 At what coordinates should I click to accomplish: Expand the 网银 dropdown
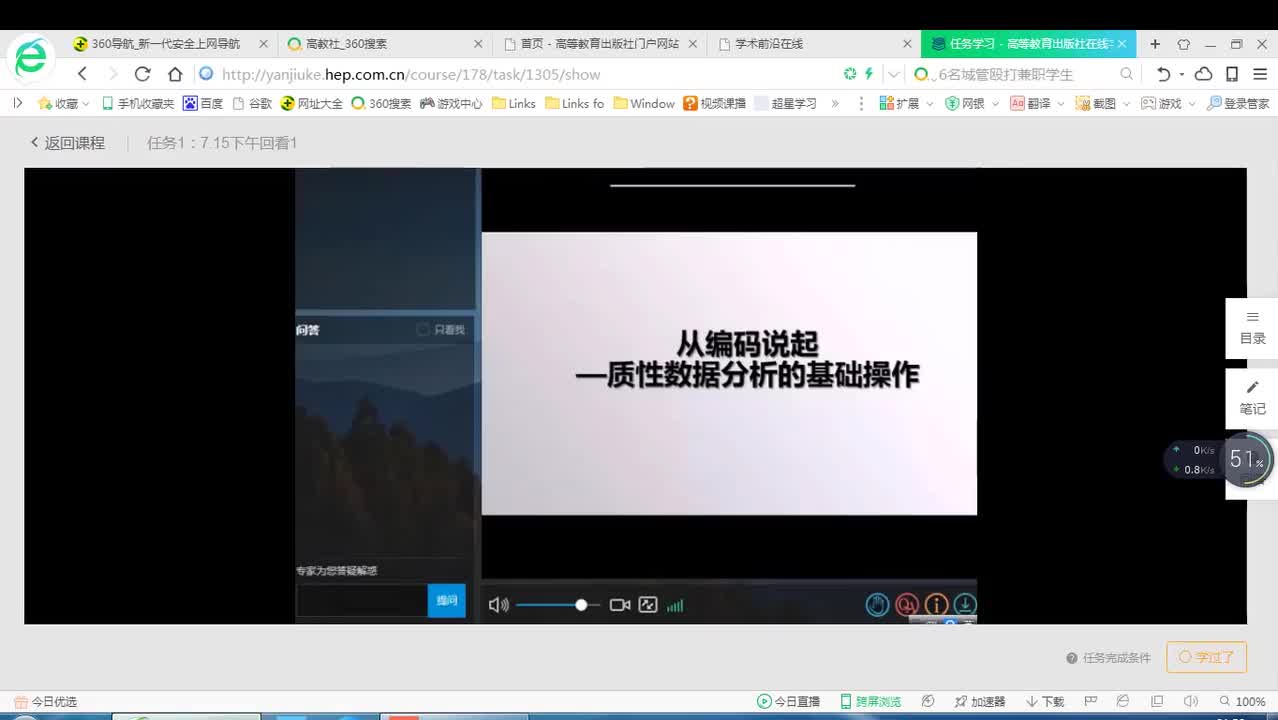[994, 104]
